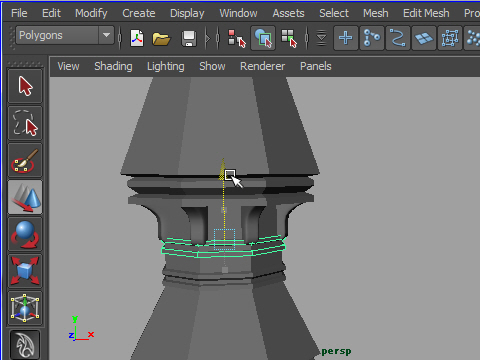This screenshot has width=480, height=360.
Task: Choose the Paint Selection tool
Action: pyautogui.click(x=25, y=160)
